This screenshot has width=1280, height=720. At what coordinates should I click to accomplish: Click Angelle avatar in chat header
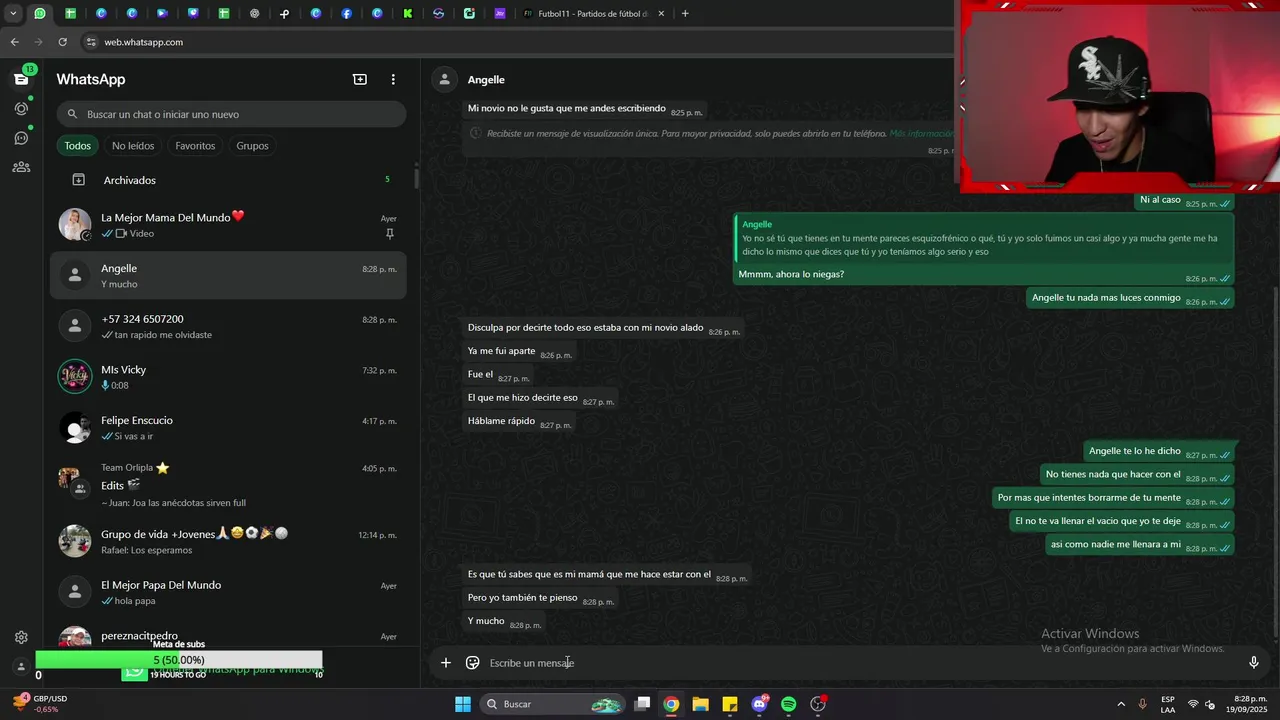[445, 80]
